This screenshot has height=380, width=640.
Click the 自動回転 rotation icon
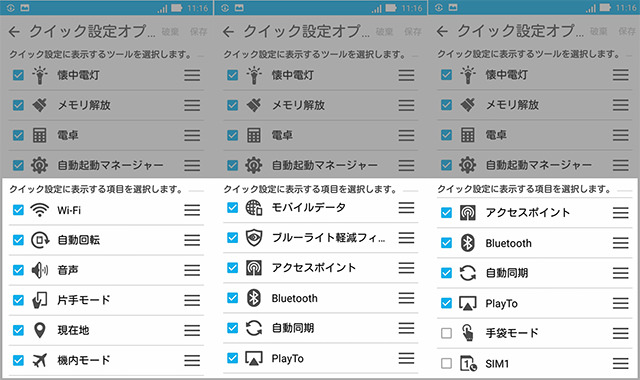(x=40, y=240)
